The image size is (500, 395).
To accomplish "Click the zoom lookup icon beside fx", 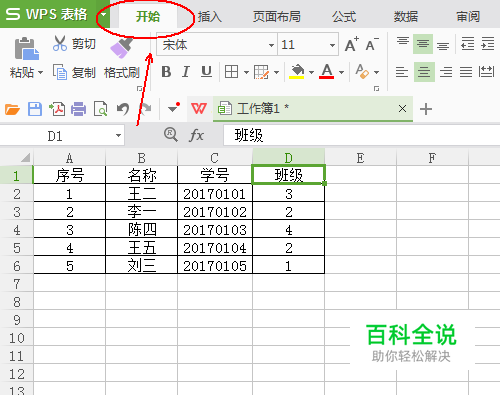I will point(171,135).
